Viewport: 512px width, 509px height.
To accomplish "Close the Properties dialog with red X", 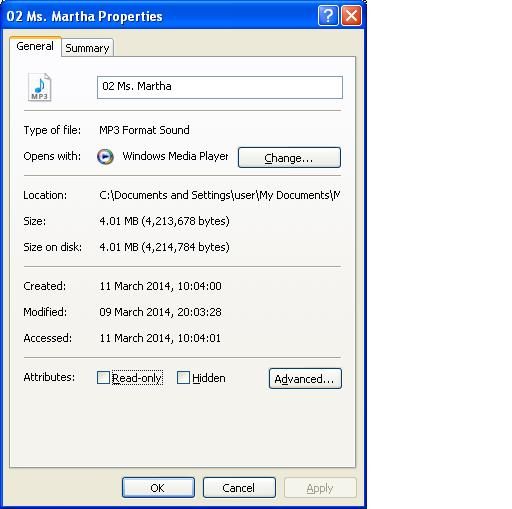I will coord(351,16).
